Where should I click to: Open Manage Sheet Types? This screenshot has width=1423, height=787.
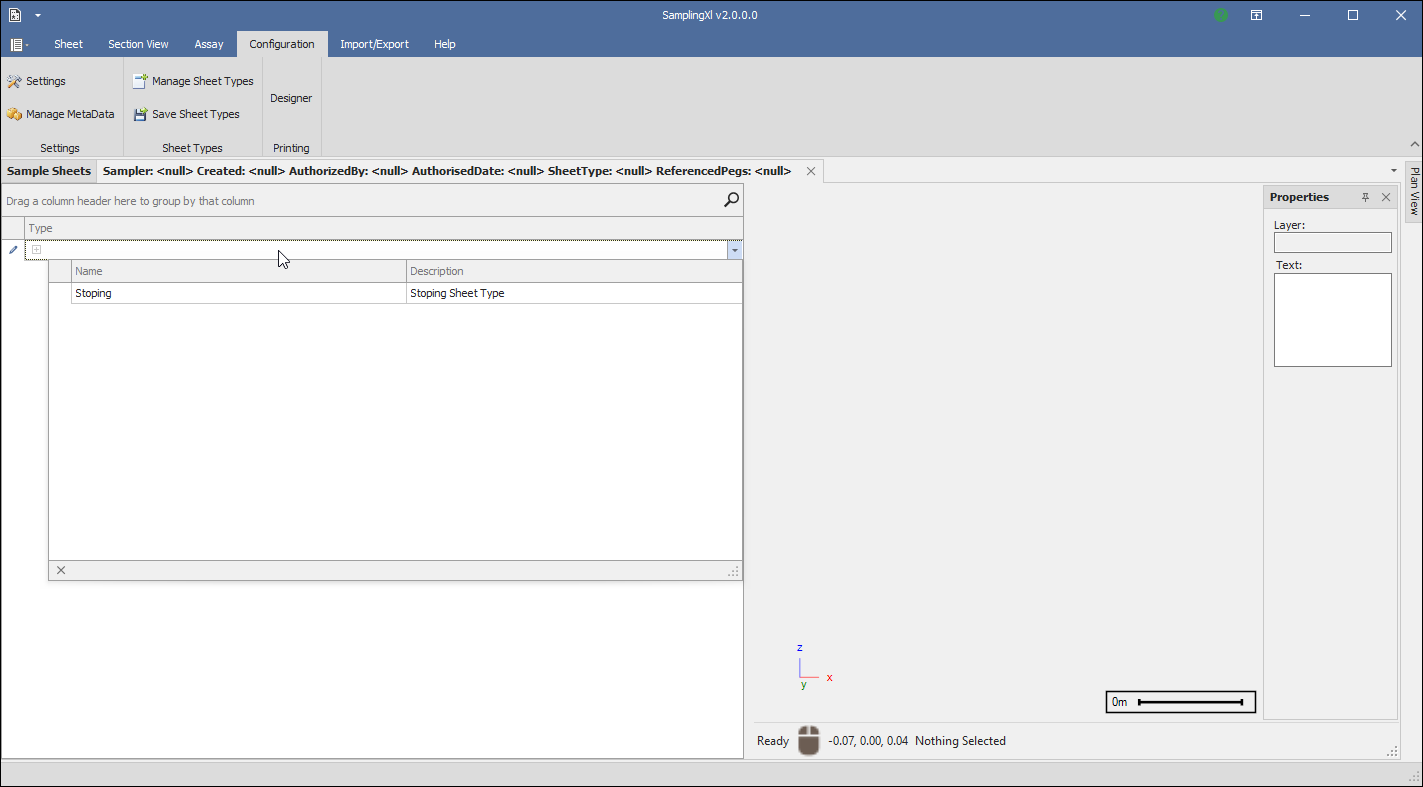[193, 81]
